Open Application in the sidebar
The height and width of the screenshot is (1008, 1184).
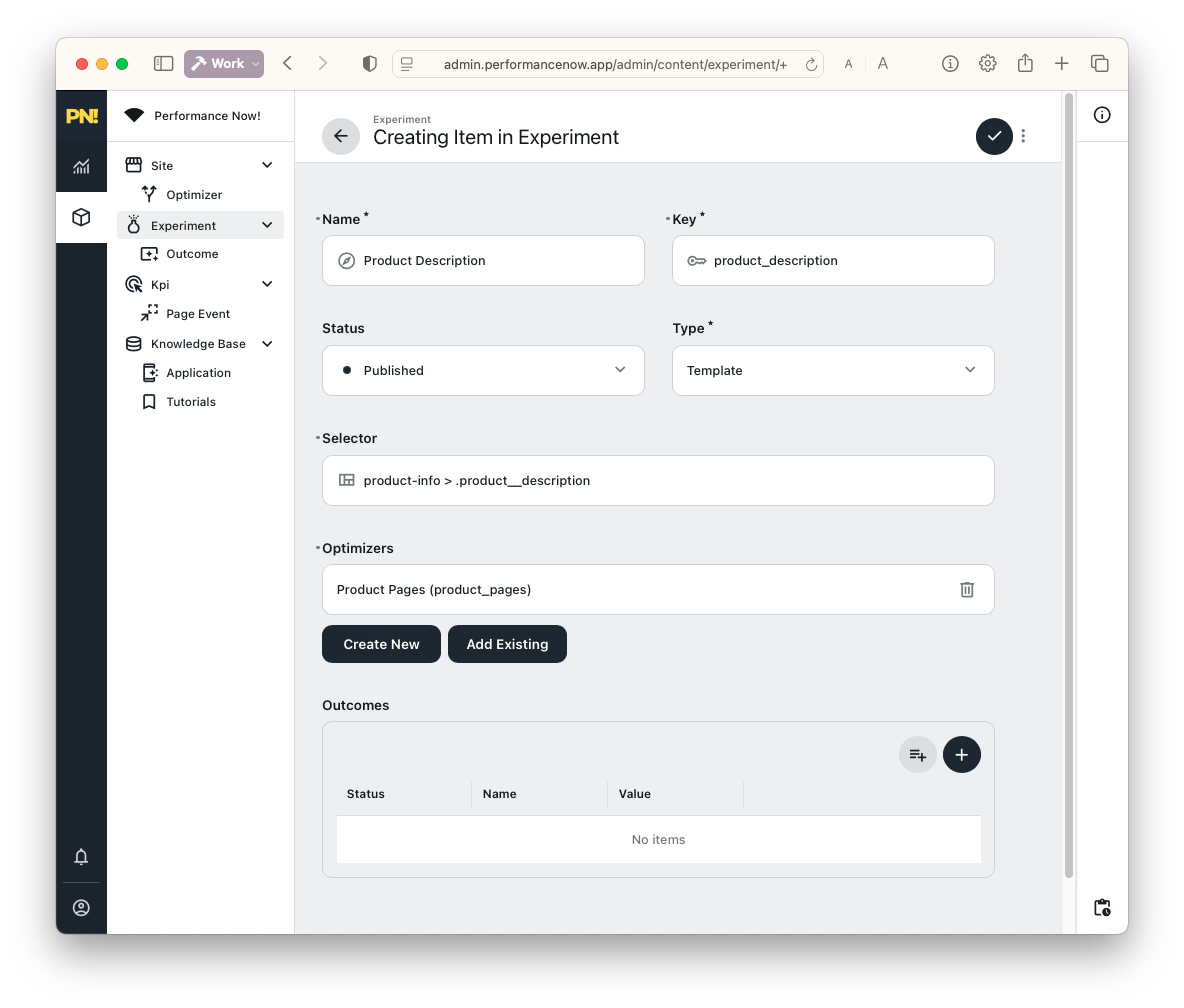(199, 372)
